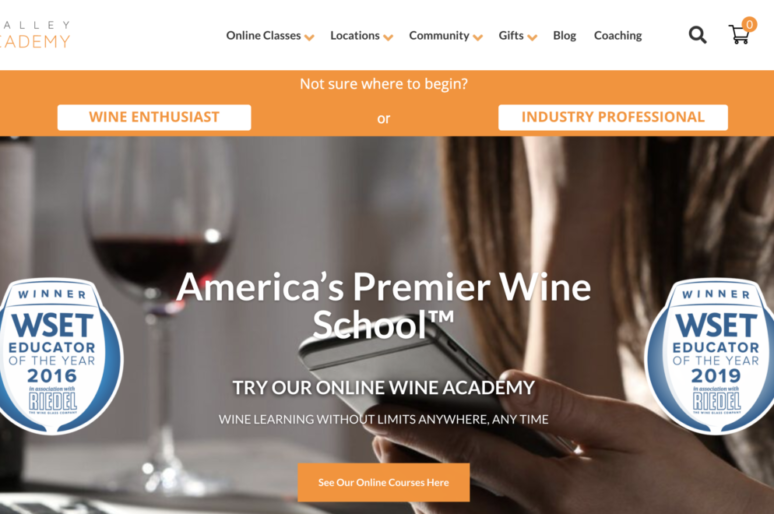Expand the Locations dropdown arrow
Image resolution: width=774 pixels, height=514 pixels.
pos(388,38)
